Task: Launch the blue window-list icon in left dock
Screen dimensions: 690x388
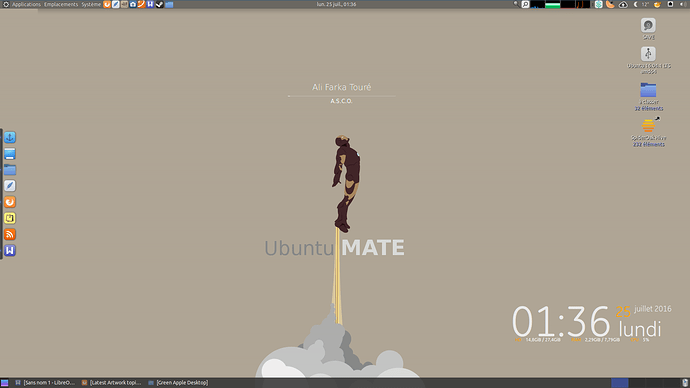Action: (x=10, y=154)
